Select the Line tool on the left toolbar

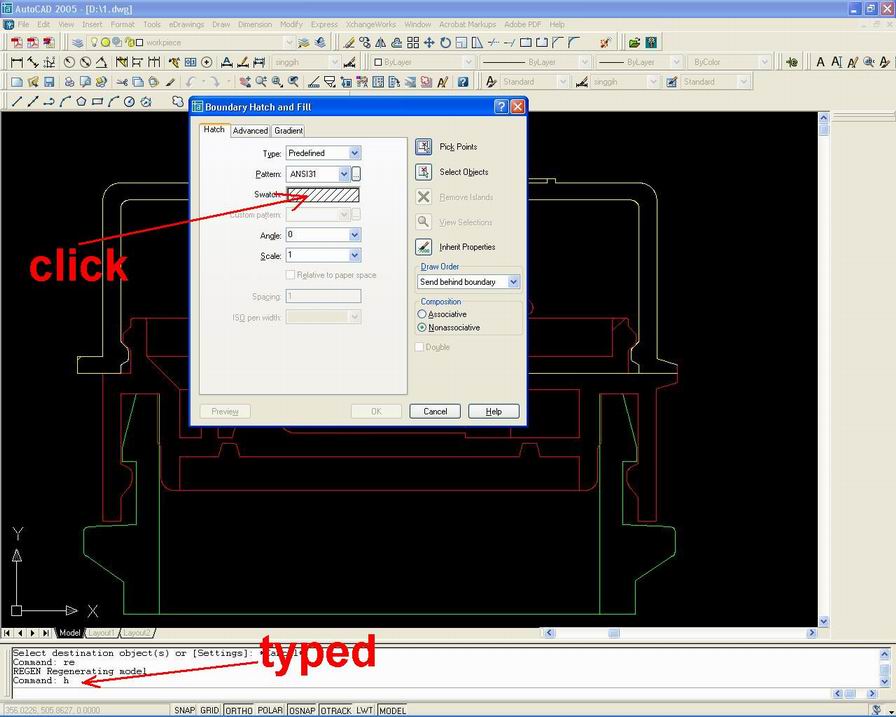17,100
